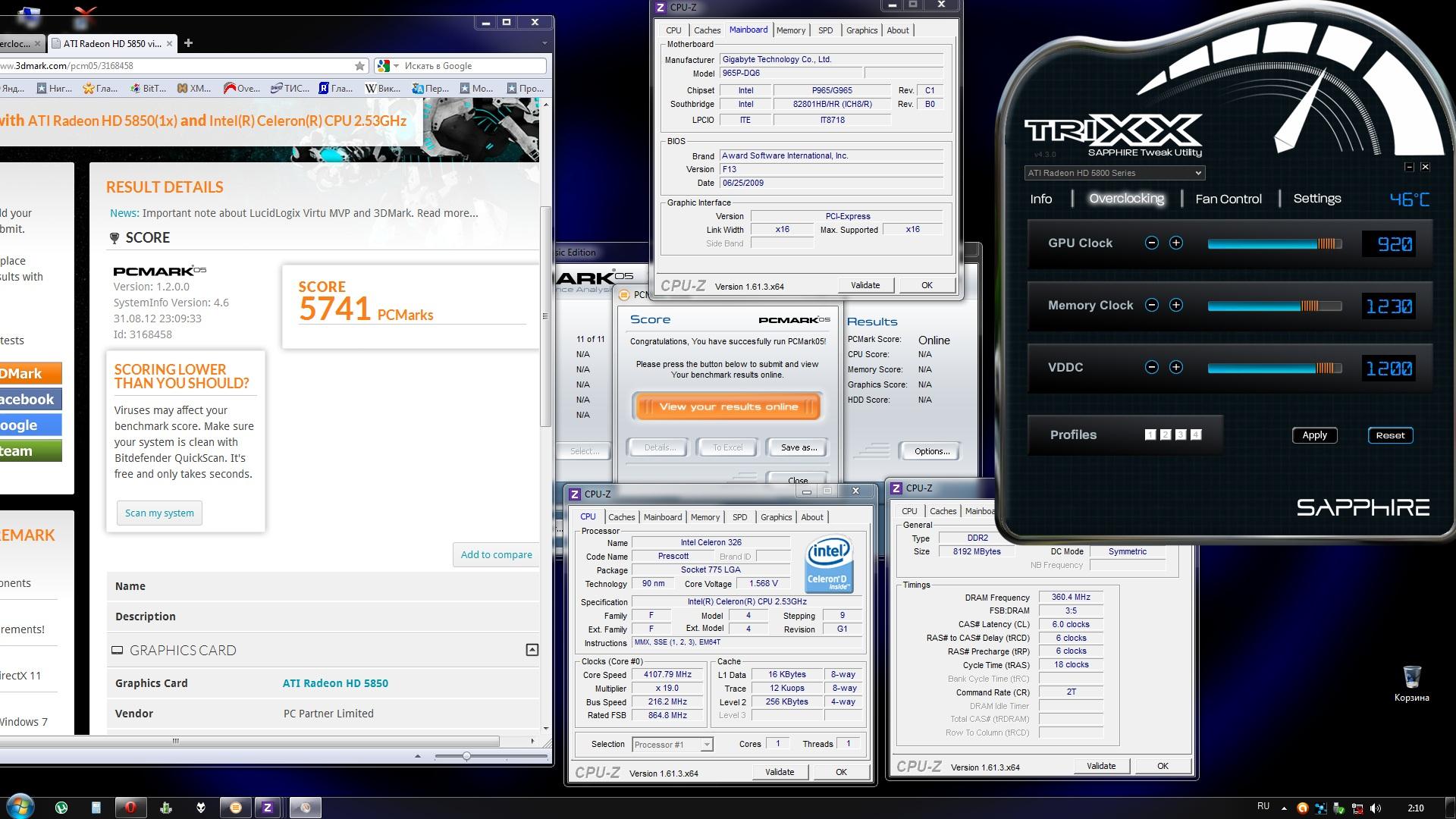Open Graphics tab in bottom-left CPU-Z window

[x=776, y=517]
